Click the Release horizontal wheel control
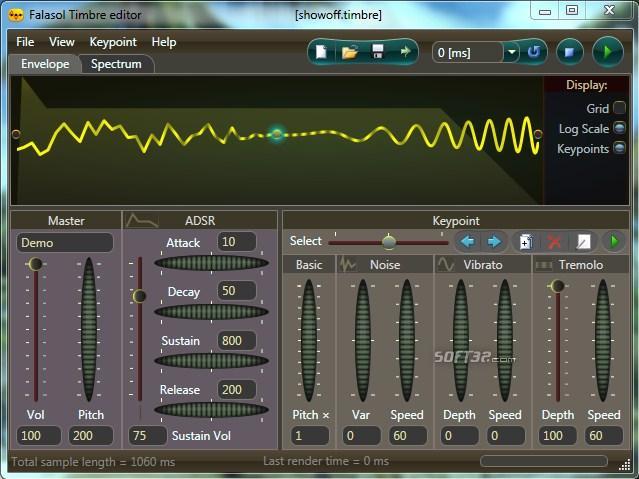 pos(212,410)
